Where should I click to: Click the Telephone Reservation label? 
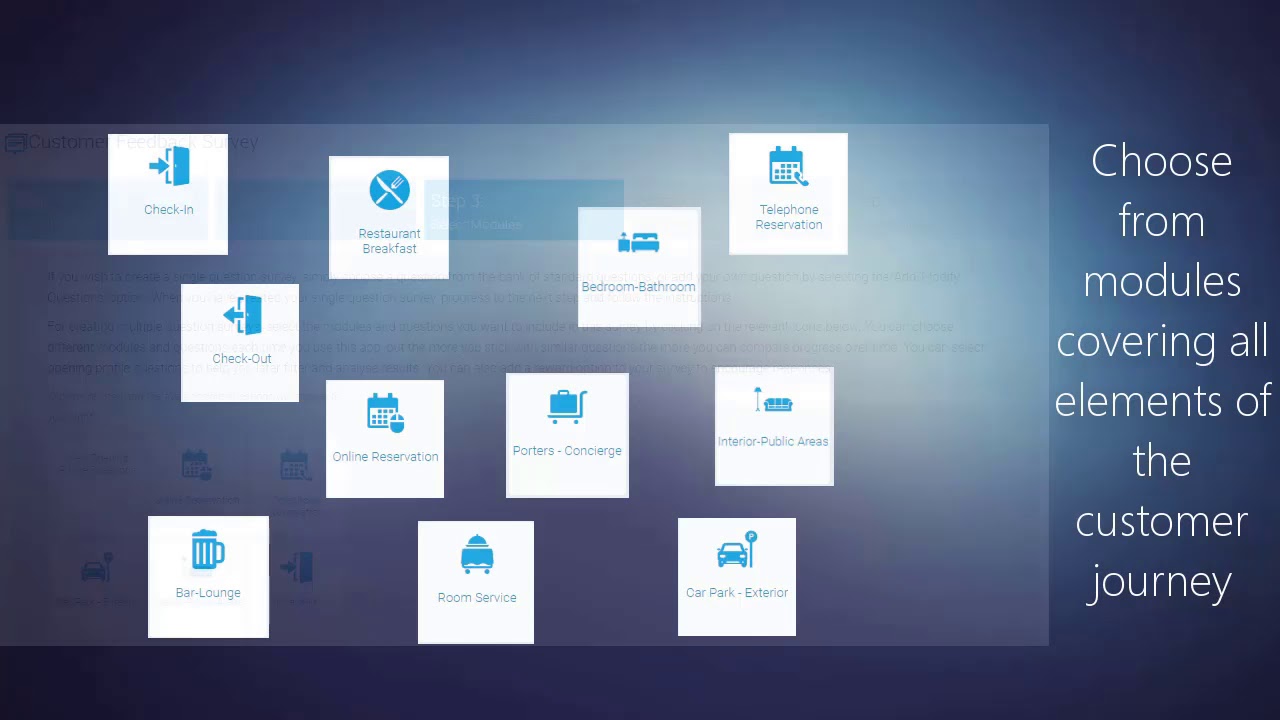click(x=789, y=217)
